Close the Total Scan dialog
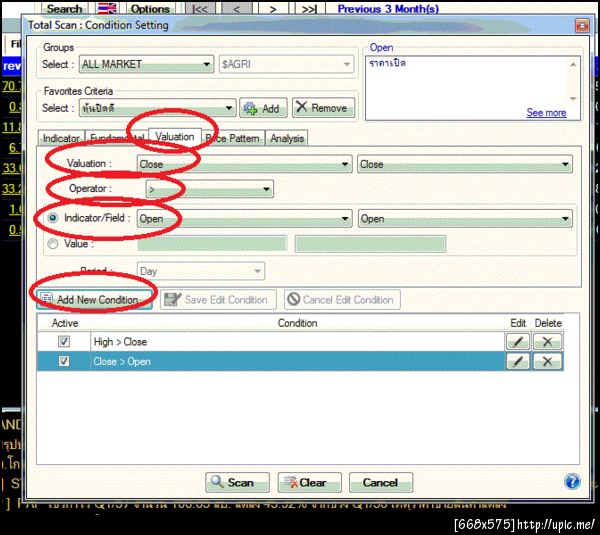This screenshot has width=600, height=535. (582, 26)
